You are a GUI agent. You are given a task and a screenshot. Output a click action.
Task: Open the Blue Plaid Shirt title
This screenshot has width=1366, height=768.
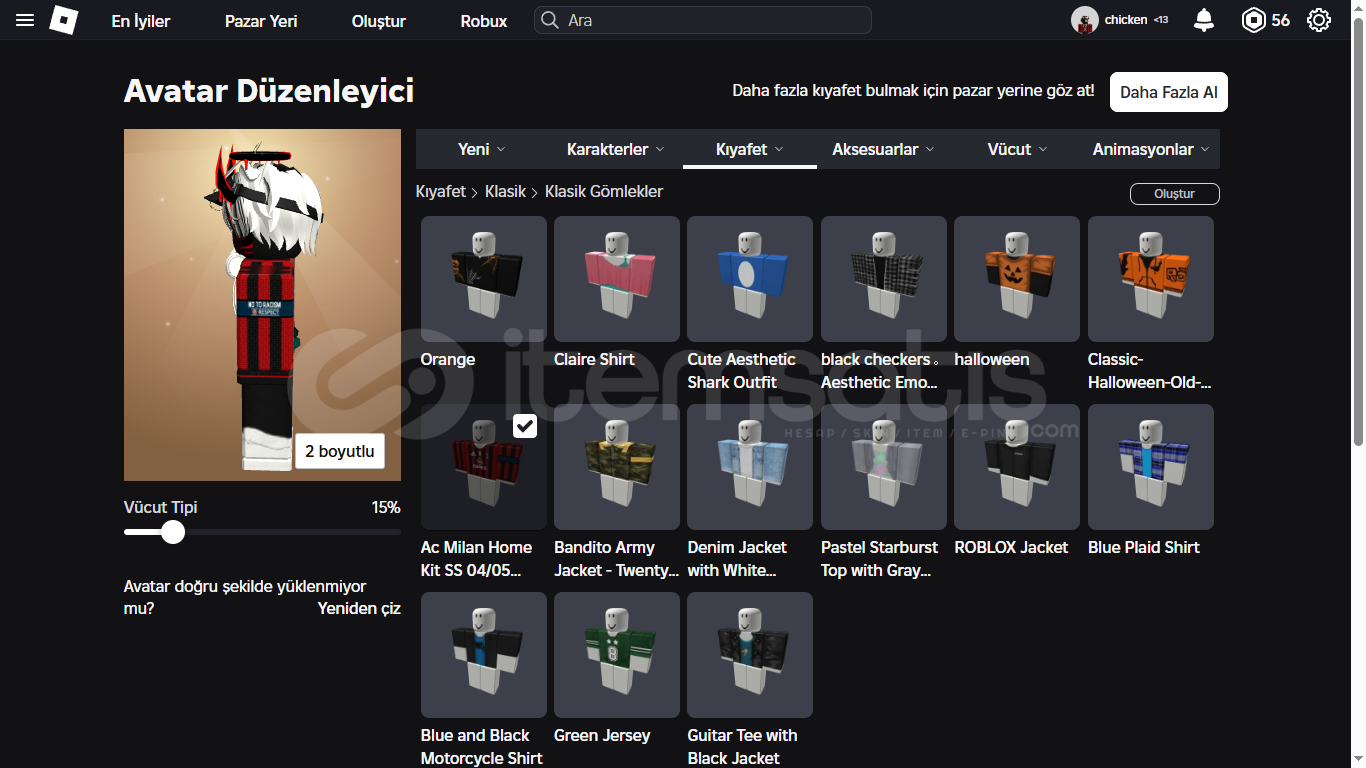tap(1144, 548)
